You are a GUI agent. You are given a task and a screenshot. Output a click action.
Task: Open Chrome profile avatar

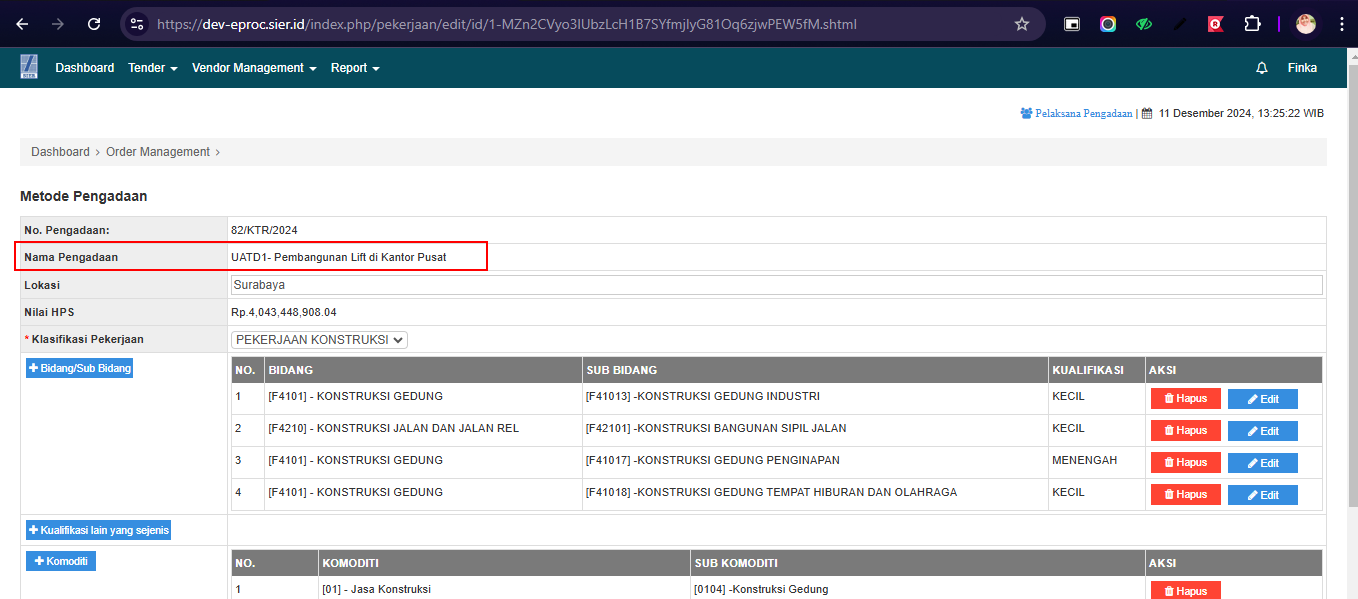coord(1305,24)
